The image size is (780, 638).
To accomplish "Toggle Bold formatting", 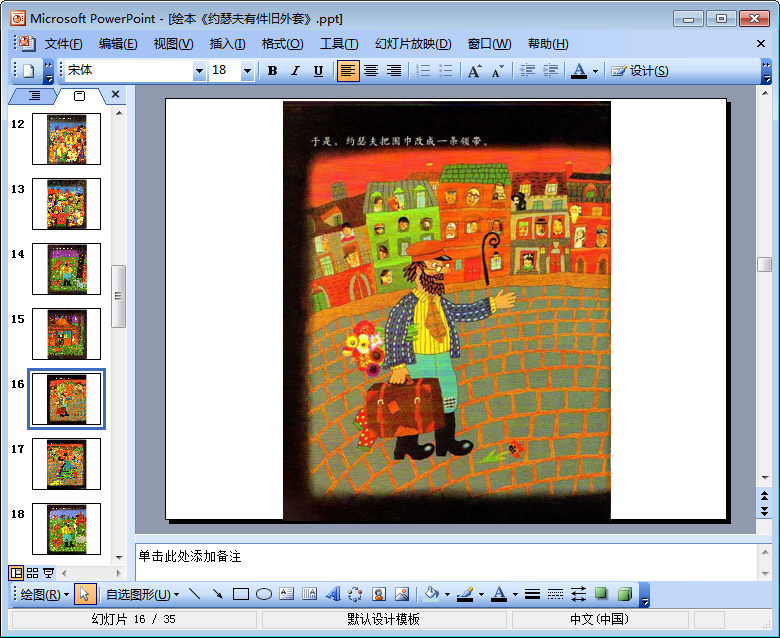I will pos(272,71).
